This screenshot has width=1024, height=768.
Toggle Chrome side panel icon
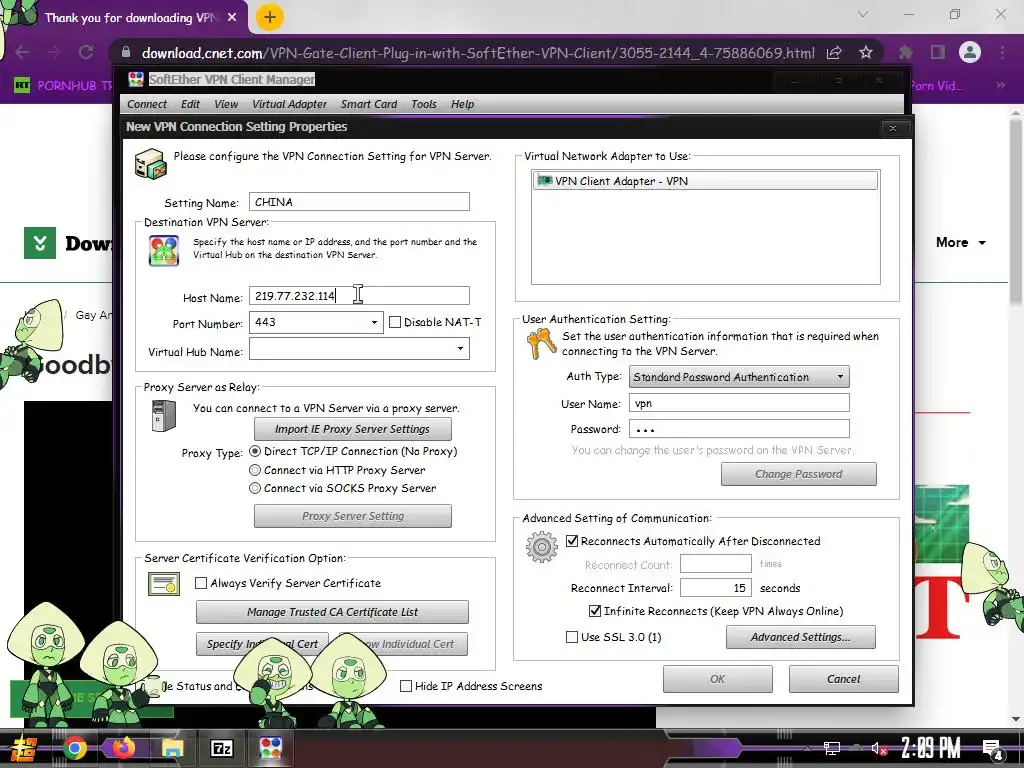938,52
